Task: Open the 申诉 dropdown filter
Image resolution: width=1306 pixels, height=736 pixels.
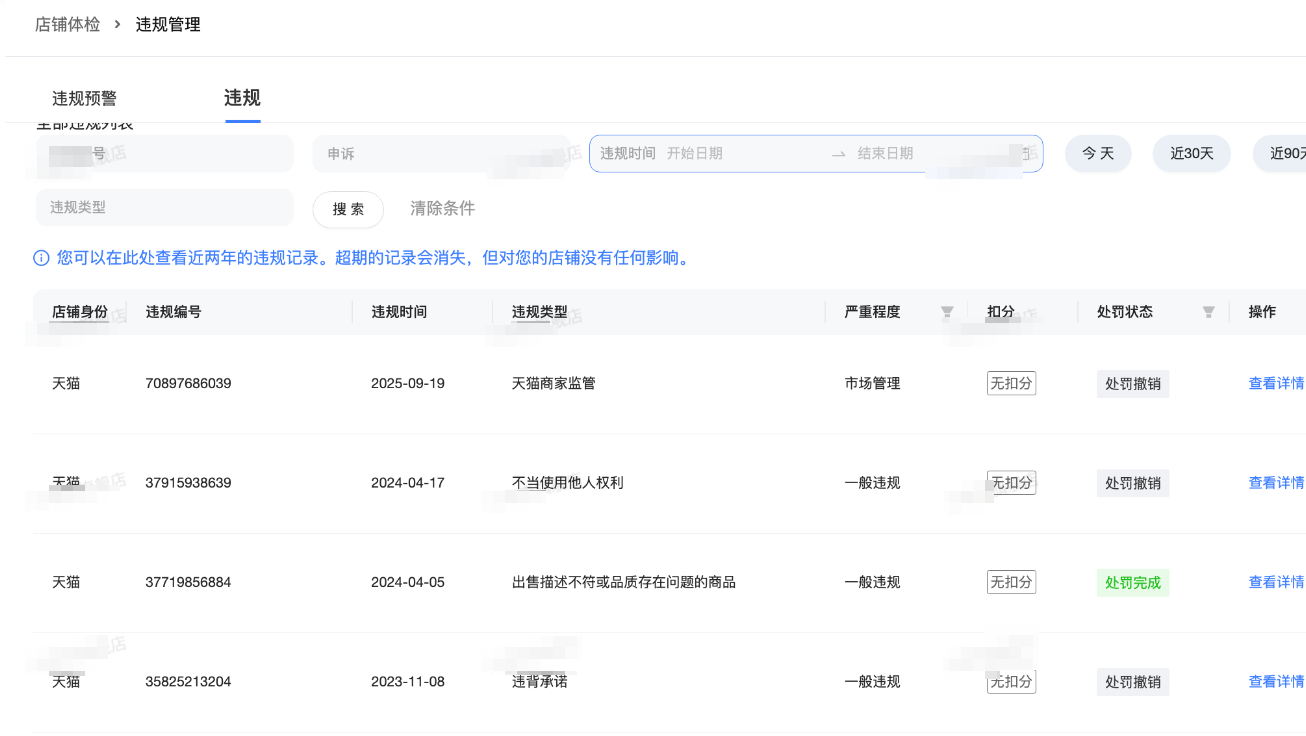Action: (440, 154)
